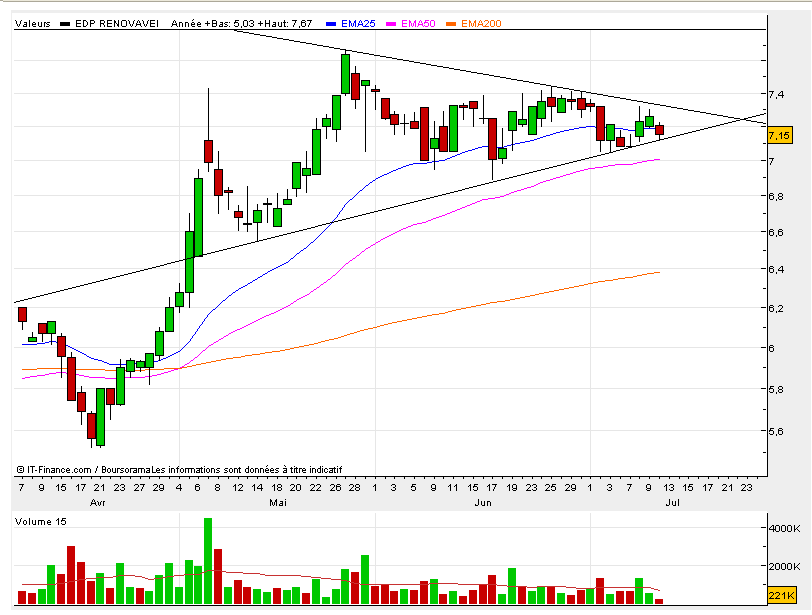The height and width of the screenshot is (615, 812).
Task: Click the 6,6 price axis label
Action: point(776,232)
